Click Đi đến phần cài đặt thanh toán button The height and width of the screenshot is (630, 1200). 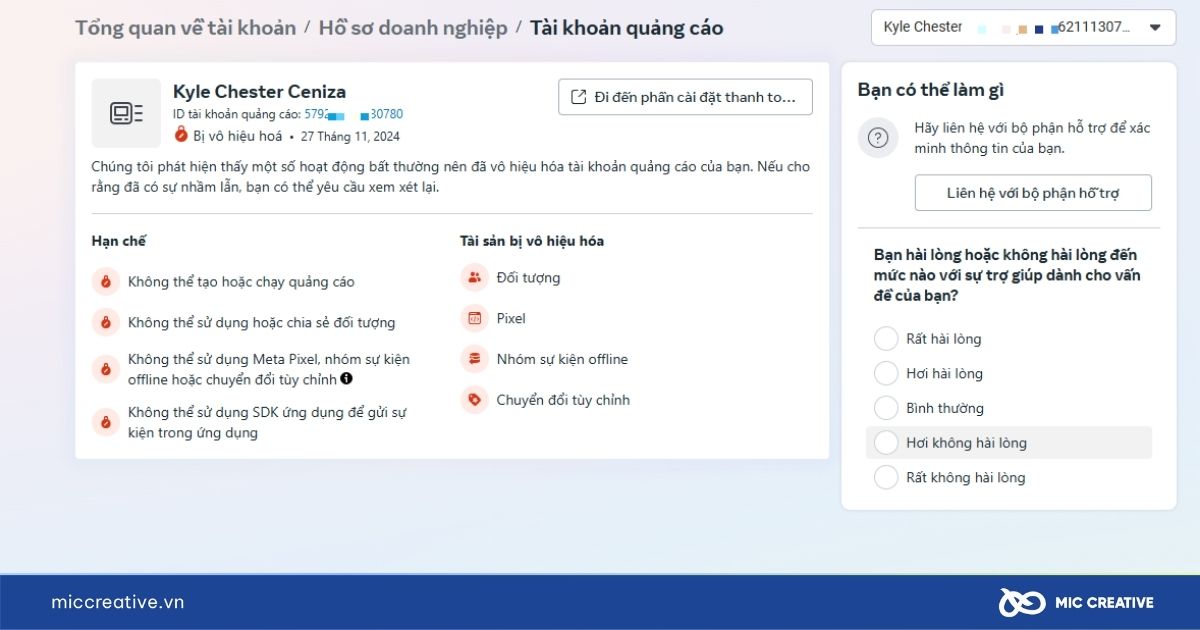[685, 97]
